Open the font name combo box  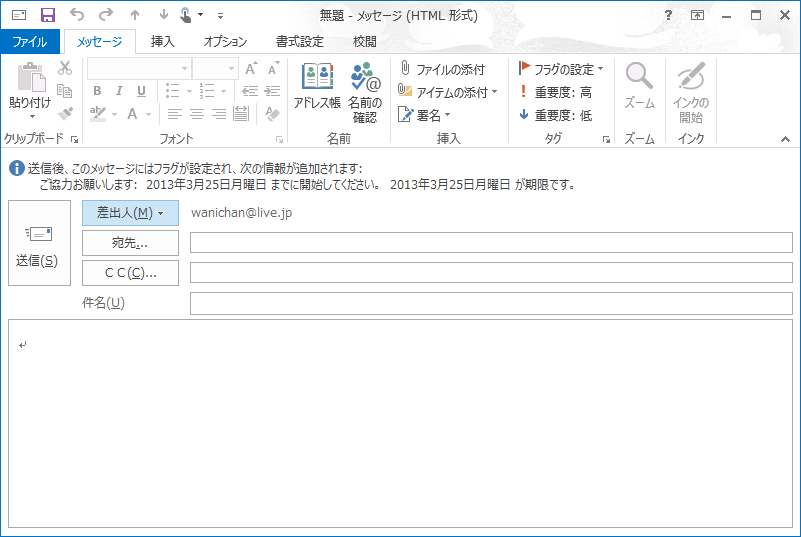[139, 68]
